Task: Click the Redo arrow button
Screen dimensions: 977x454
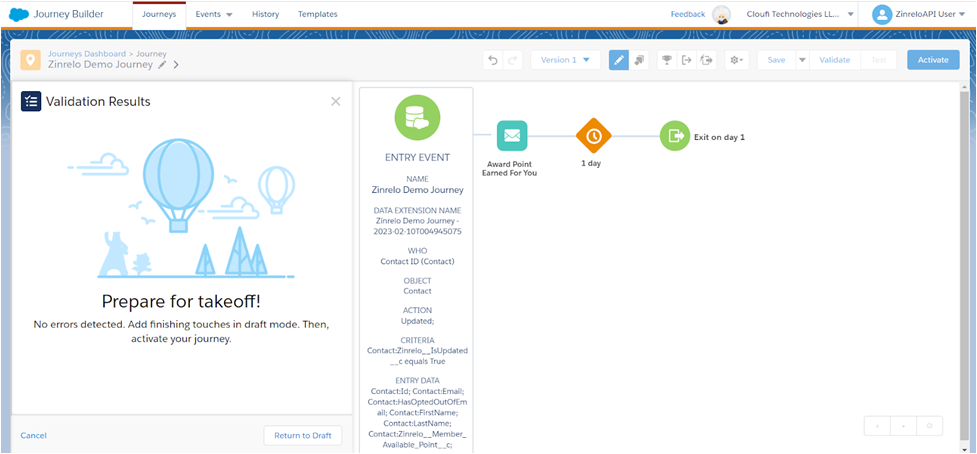Action: click(513, 60)
